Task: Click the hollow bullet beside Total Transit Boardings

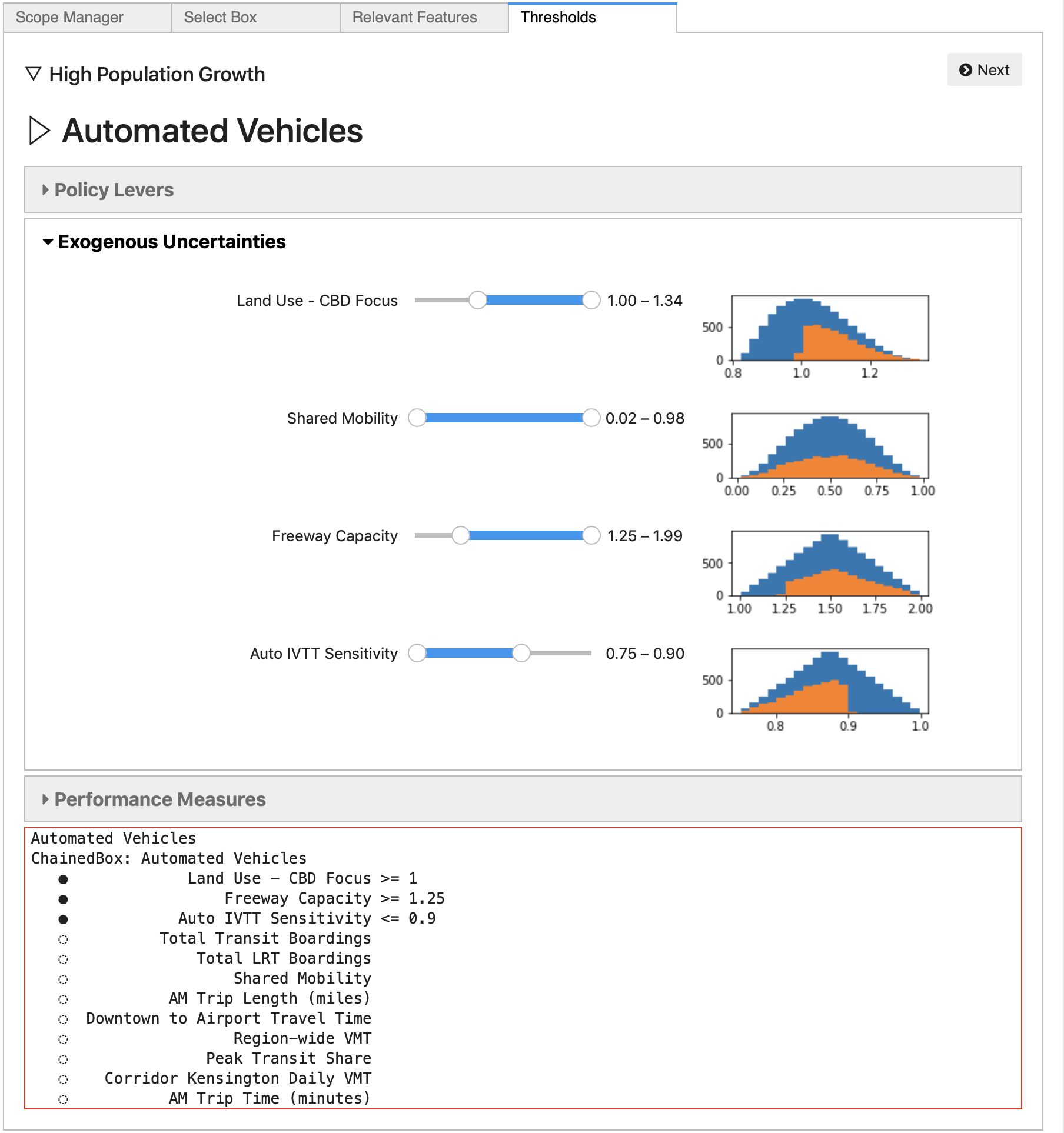Action: click(x=64, y=939)
